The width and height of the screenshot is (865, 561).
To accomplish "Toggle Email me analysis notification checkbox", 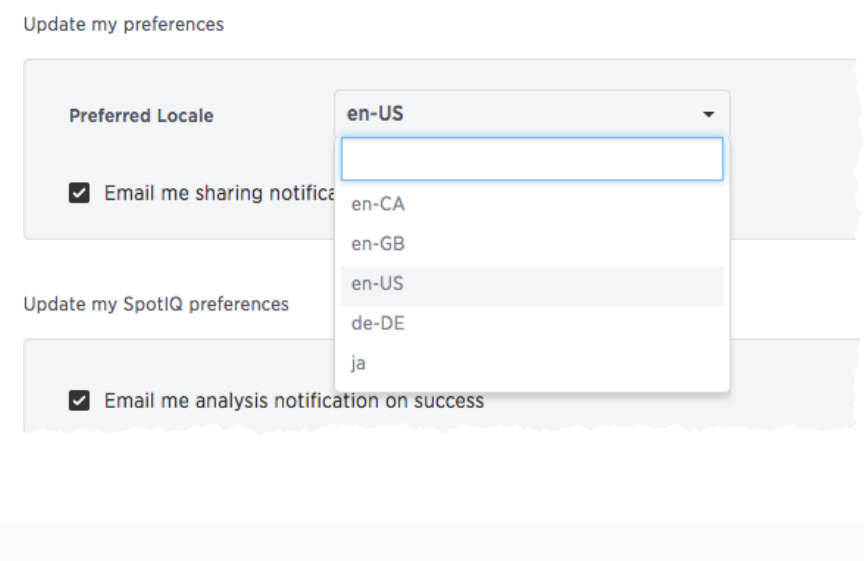I will pyautogui.click(x=79, y=400).
